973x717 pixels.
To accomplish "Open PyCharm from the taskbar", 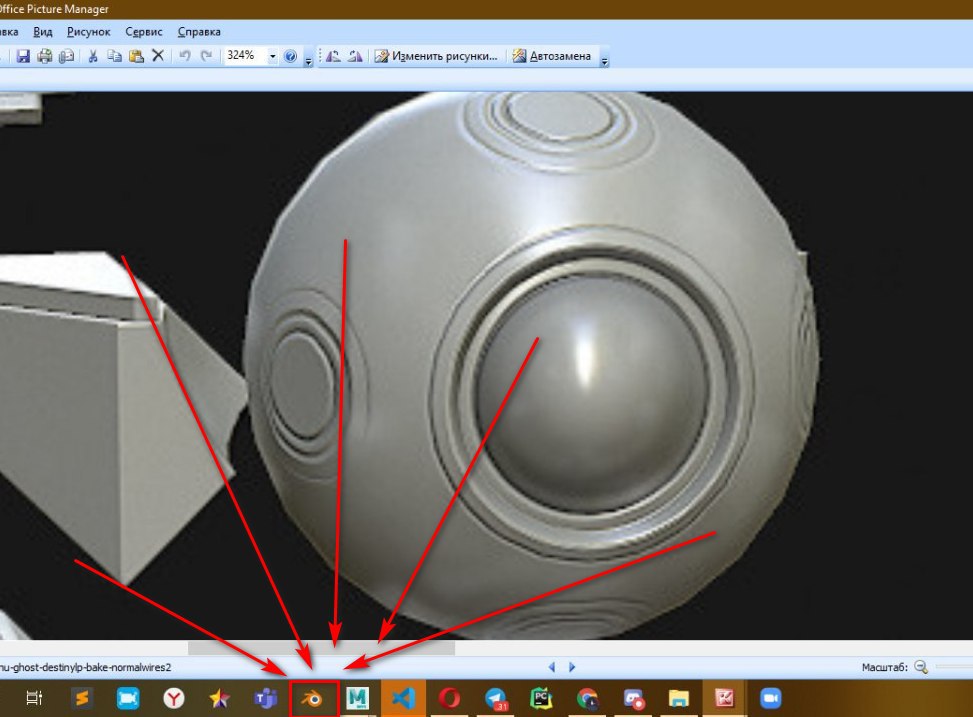I will coord(541,698).
